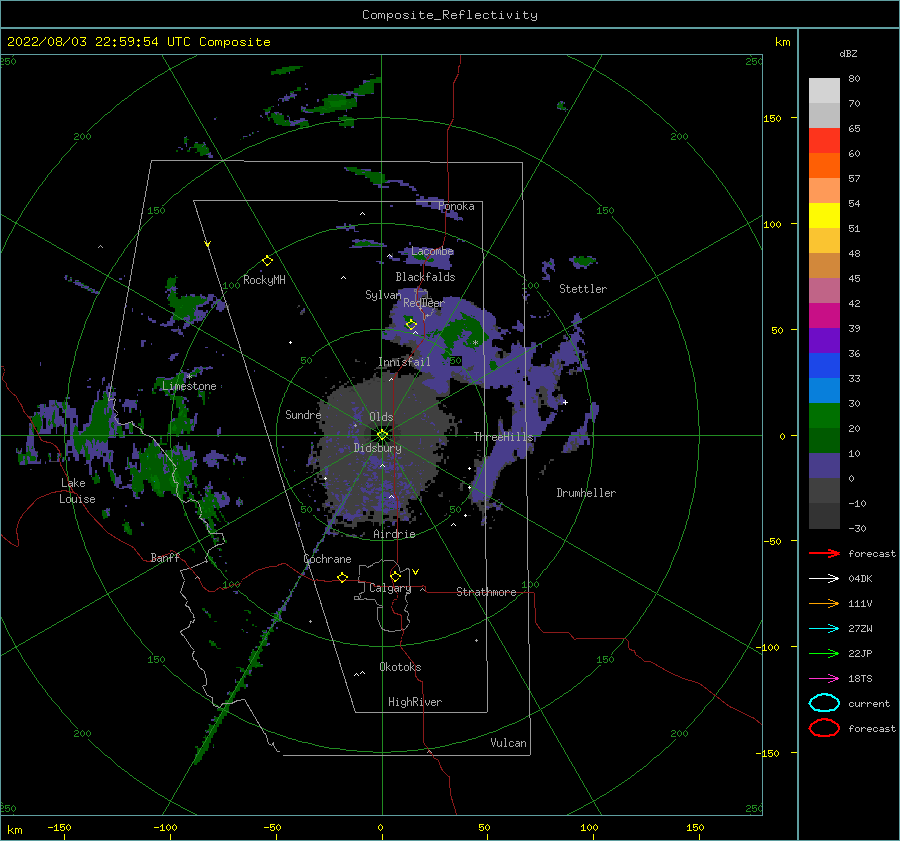This screenshot has width=900, height=841.
Task: Click the yellow diamond marker at RockyMH
Action: click(x=267, y=261)
